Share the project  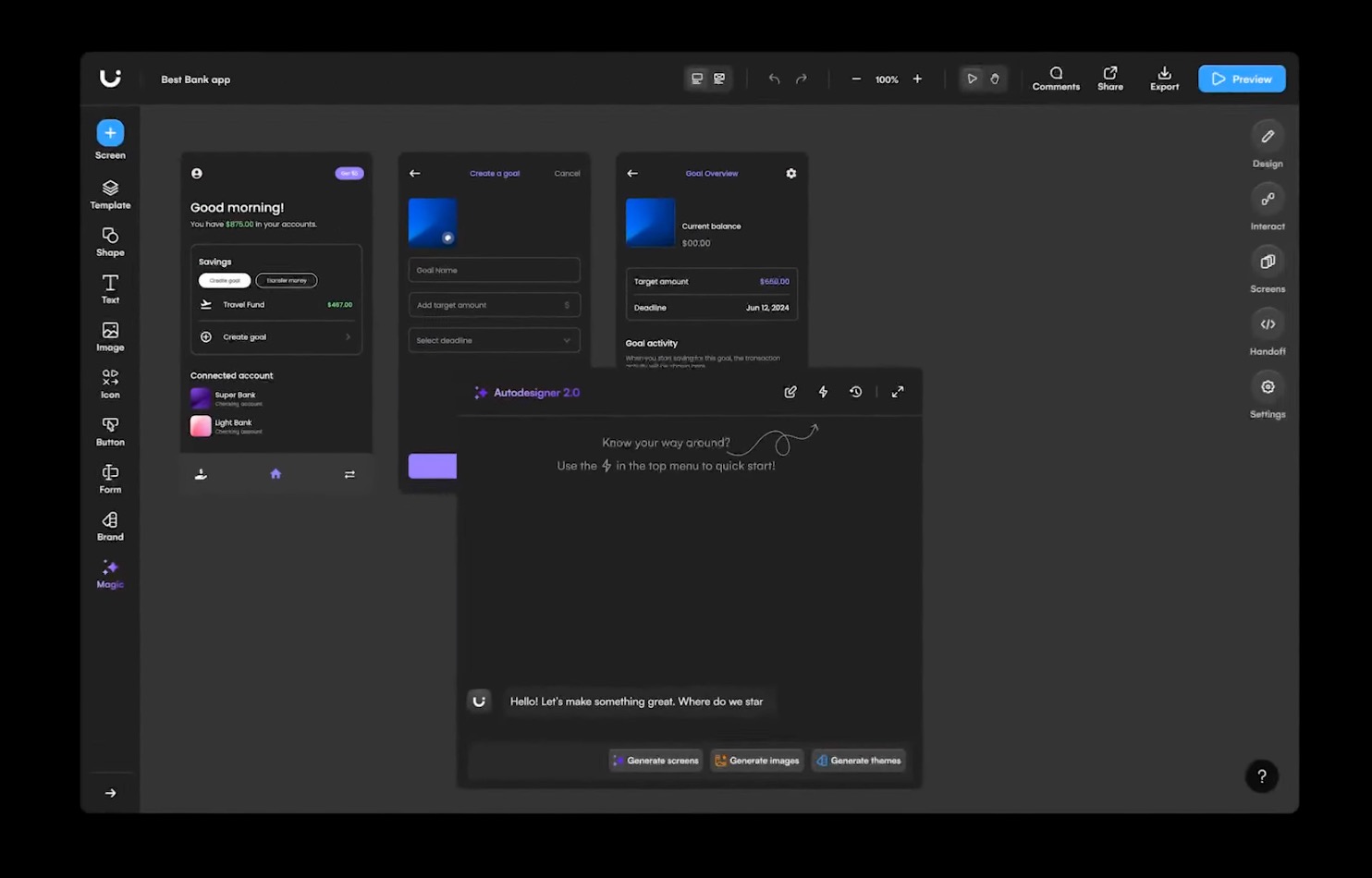point(1110,79)
